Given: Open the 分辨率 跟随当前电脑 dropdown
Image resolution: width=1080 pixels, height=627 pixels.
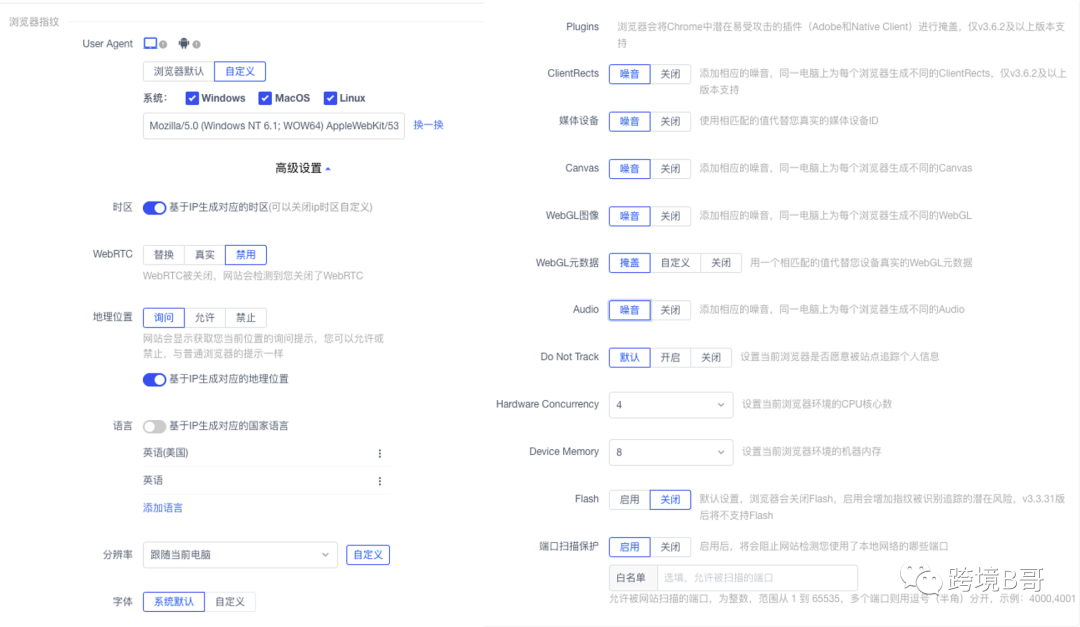Looking at the screenshot, I should tap(240, 555).
